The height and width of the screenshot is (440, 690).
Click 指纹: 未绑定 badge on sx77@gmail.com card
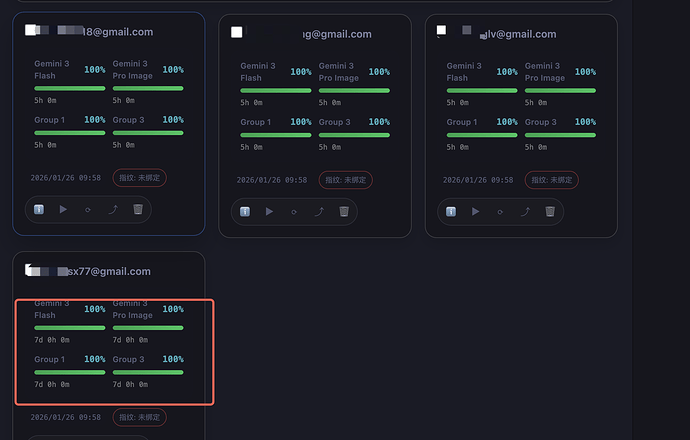pyautogui.click(x=139, y=417)
